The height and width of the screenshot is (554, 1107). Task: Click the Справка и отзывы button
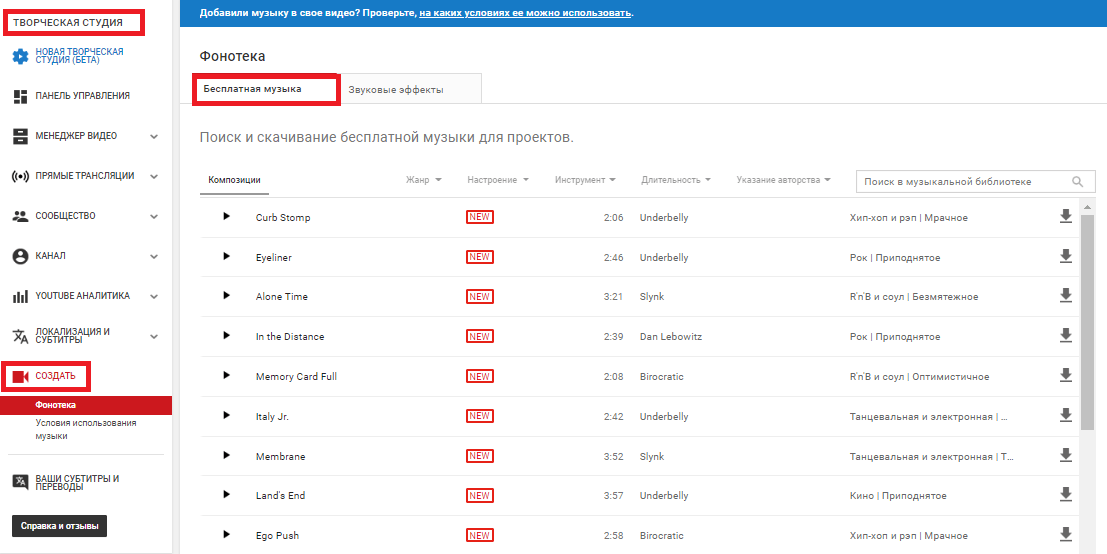[x=58, y=526]
